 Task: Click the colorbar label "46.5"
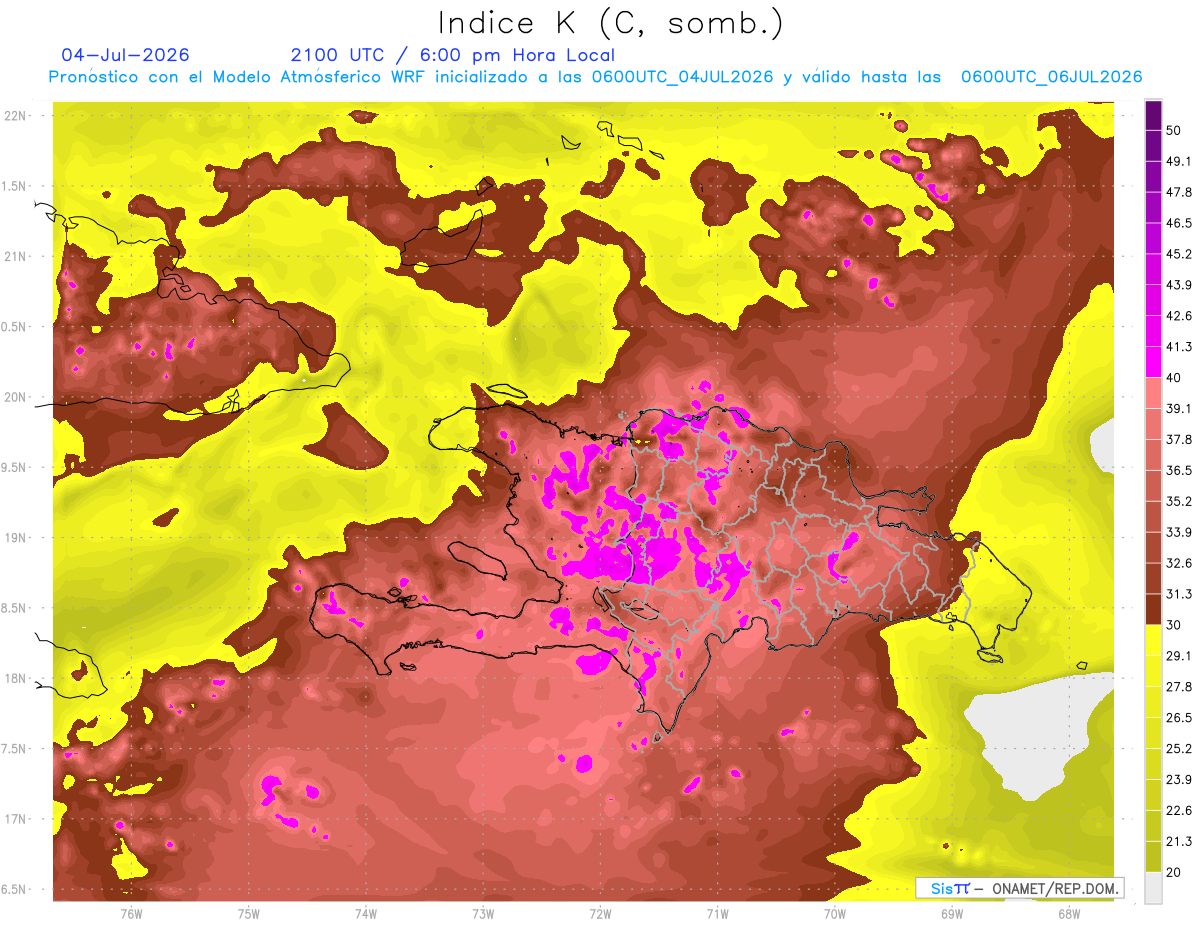coord(1179,223)
